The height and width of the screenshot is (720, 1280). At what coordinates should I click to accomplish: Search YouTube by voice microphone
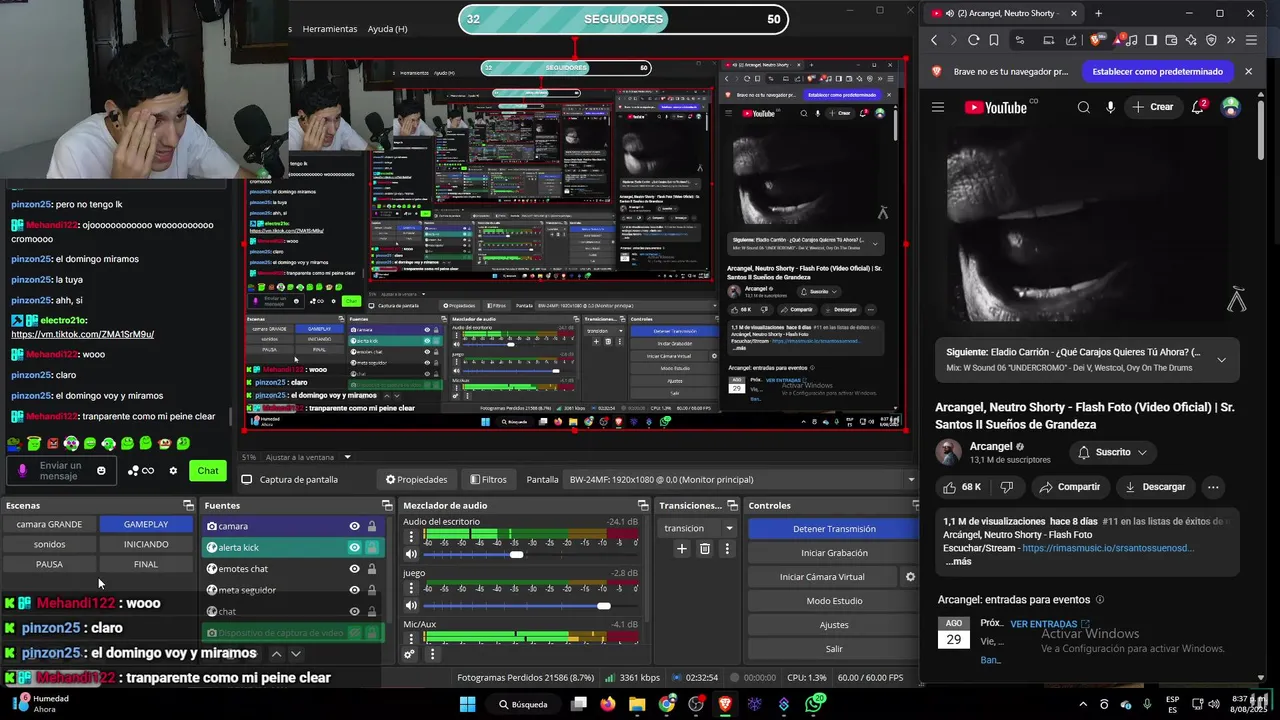click(1110, 107)
